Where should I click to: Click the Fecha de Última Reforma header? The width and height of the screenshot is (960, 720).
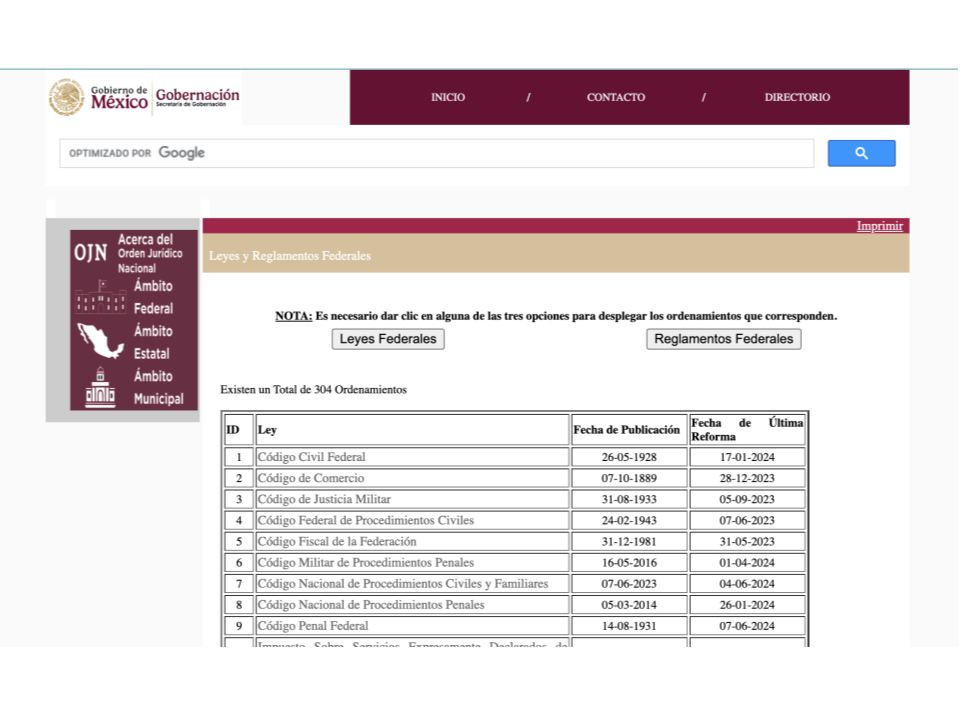point(747,430)
